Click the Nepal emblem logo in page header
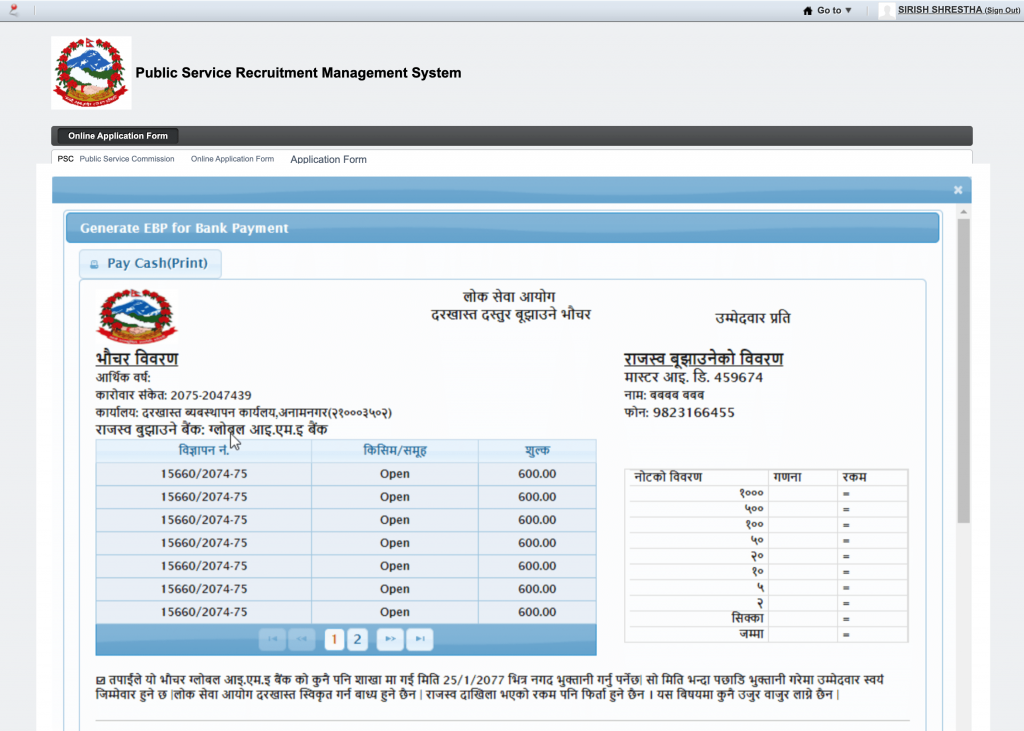Viewport: 1024px width, 731px height. coord(91,73)
